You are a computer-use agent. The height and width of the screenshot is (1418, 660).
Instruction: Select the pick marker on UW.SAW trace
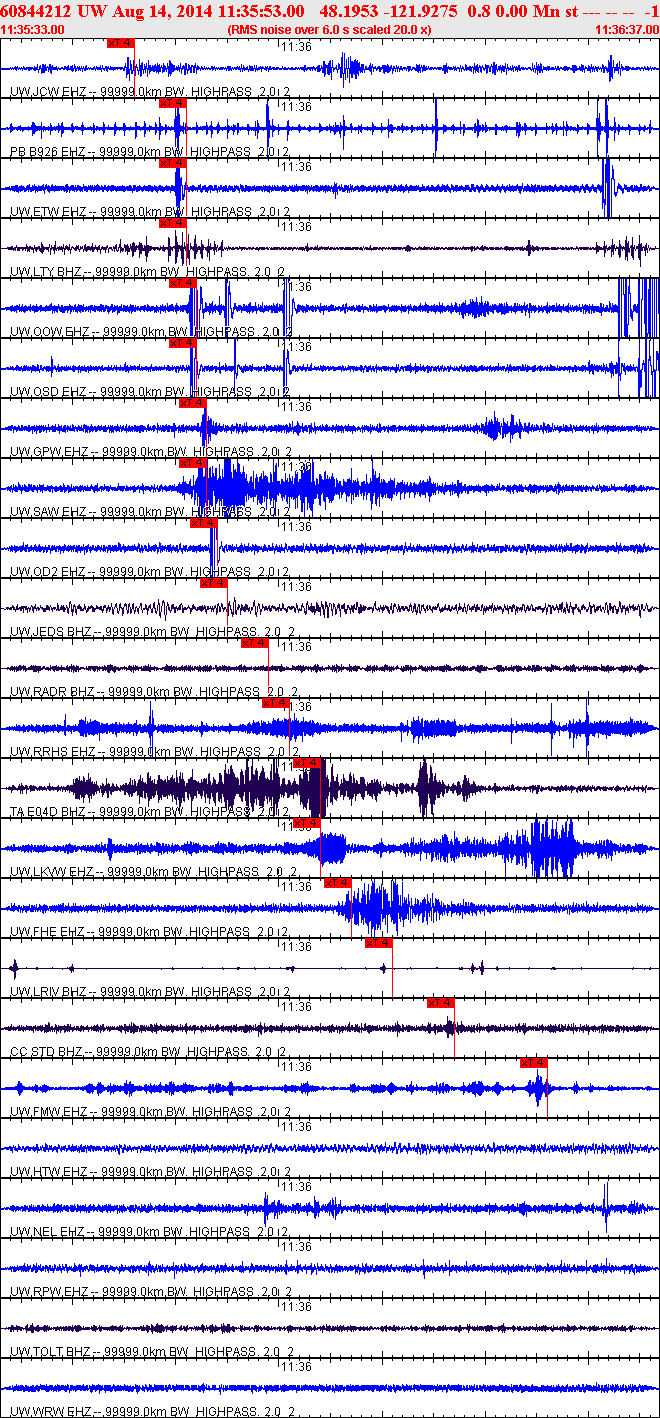[x=193, y=463]
